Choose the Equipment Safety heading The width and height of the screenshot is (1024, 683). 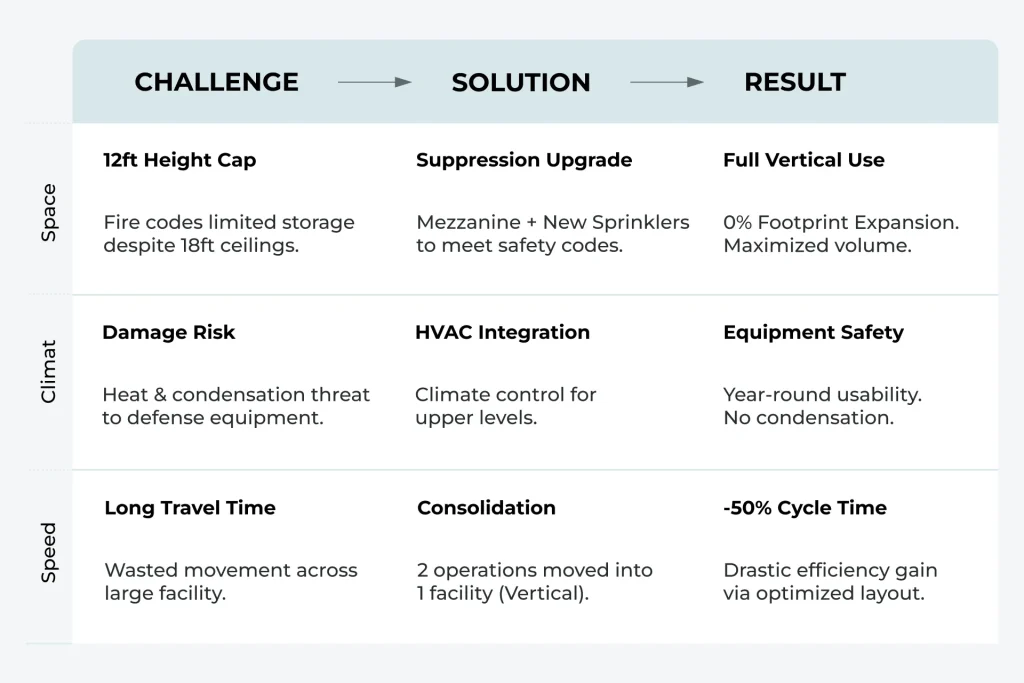click(813, 332)
